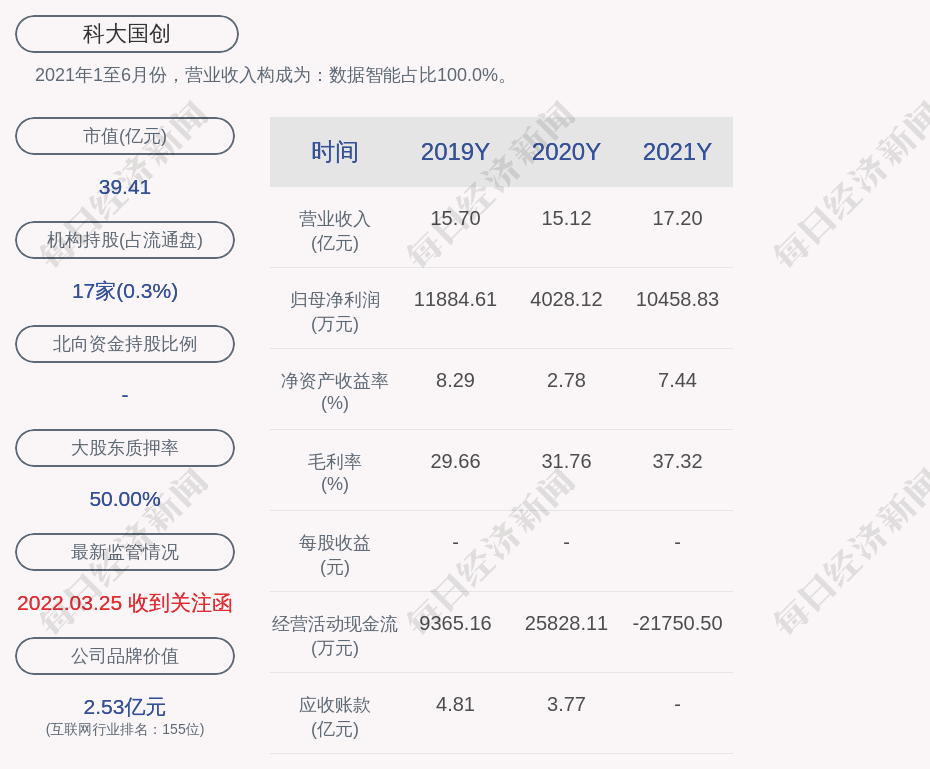
Task: Click the 营业收入(亿元) row label
Action: pyautogui.click(x=335, y=231)
